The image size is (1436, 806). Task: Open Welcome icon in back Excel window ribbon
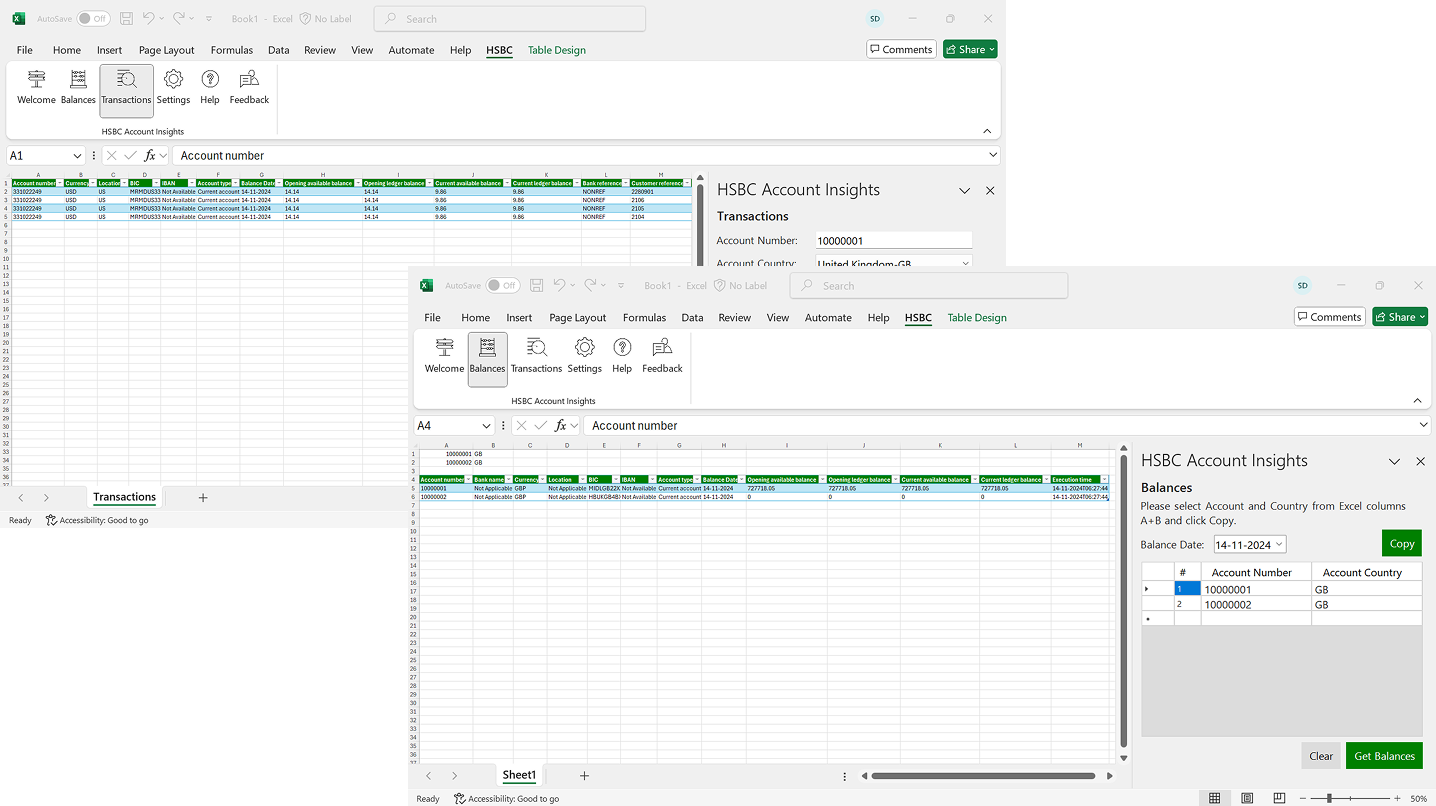[36, 88]
